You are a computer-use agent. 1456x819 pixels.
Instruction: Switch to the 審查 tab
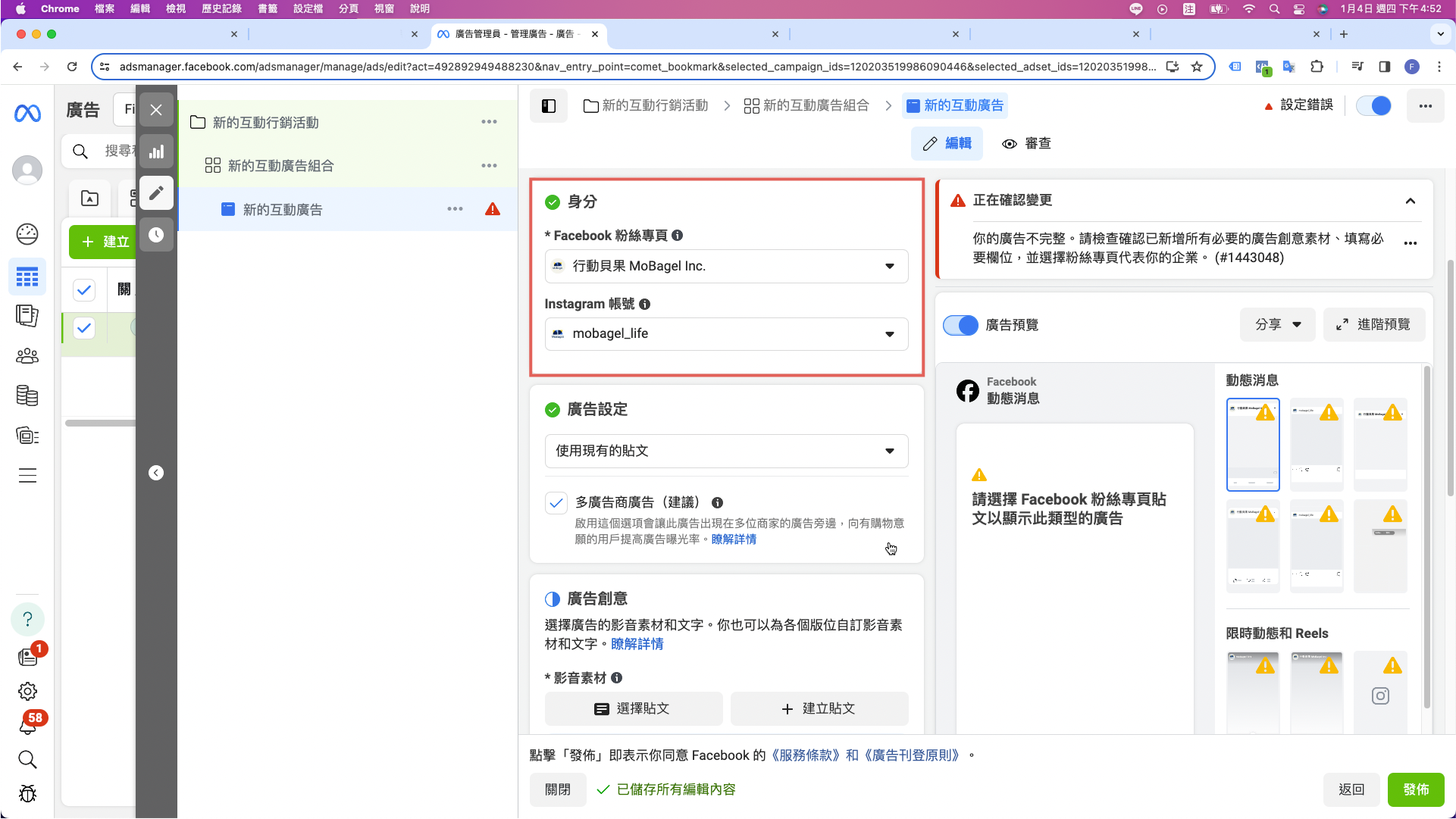pos(1026,144)
